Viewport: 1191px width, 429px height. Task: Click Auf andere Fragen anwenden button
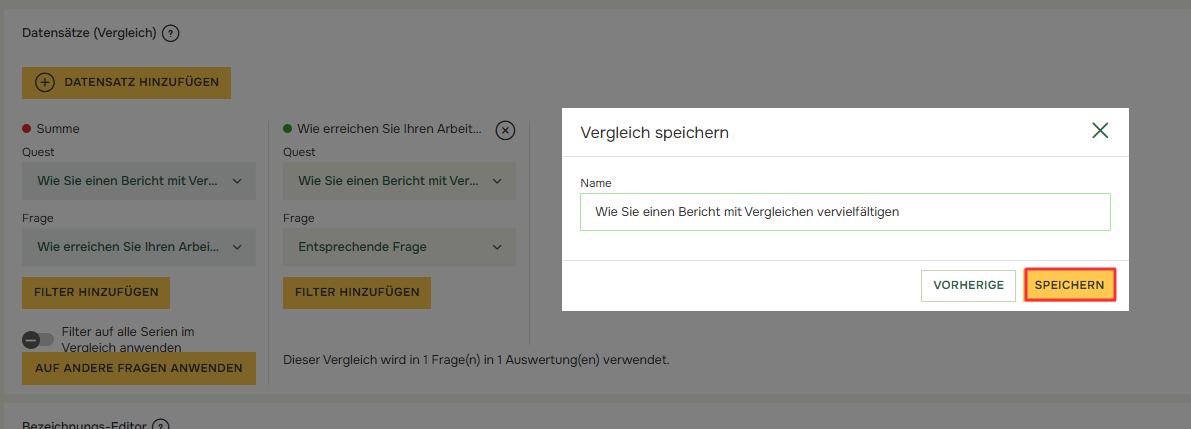[x=139, y=368]
